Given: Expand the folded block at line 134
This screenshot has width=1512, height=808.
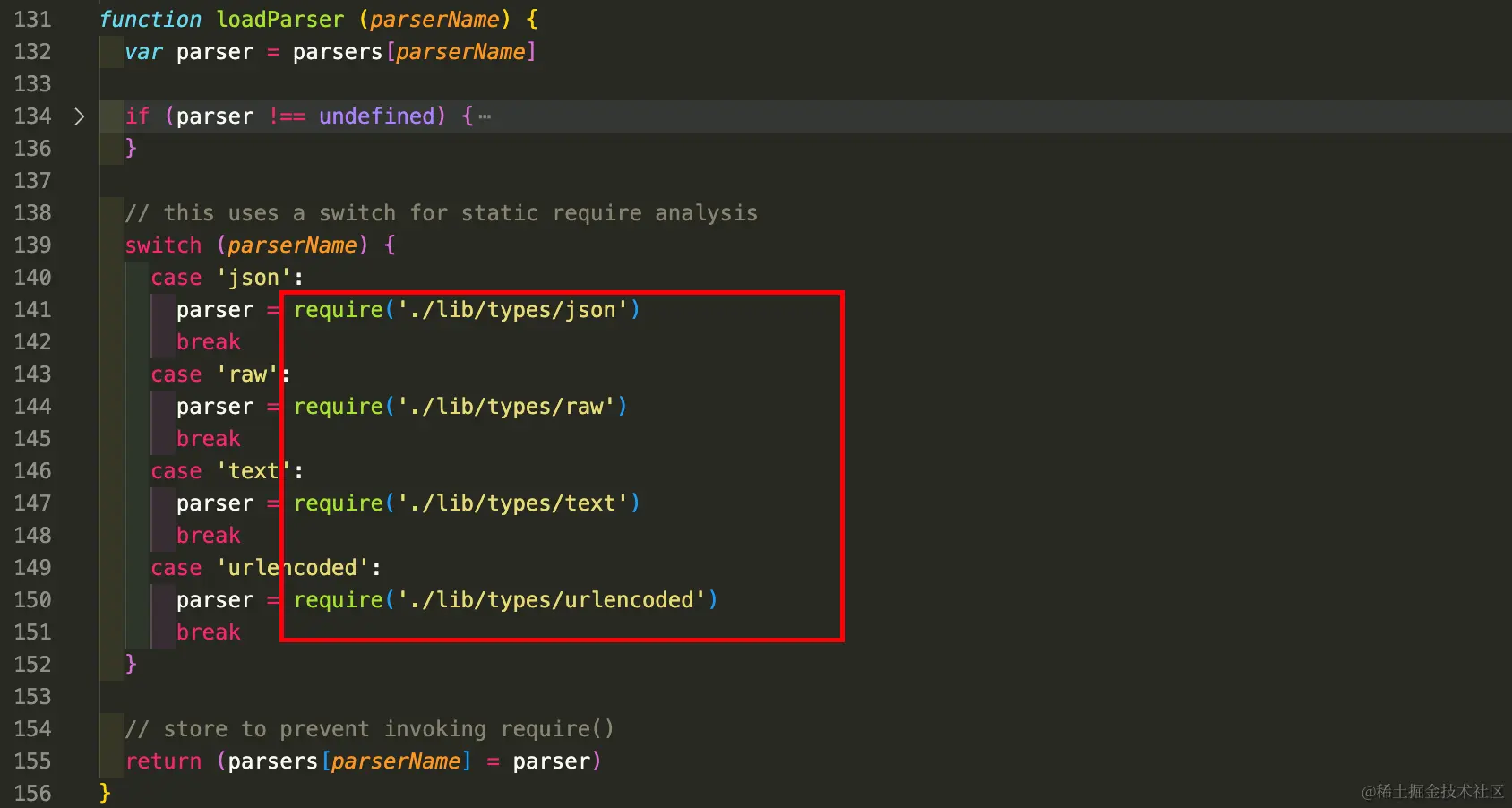Looking at the screenshot, I should coord(80,116).
